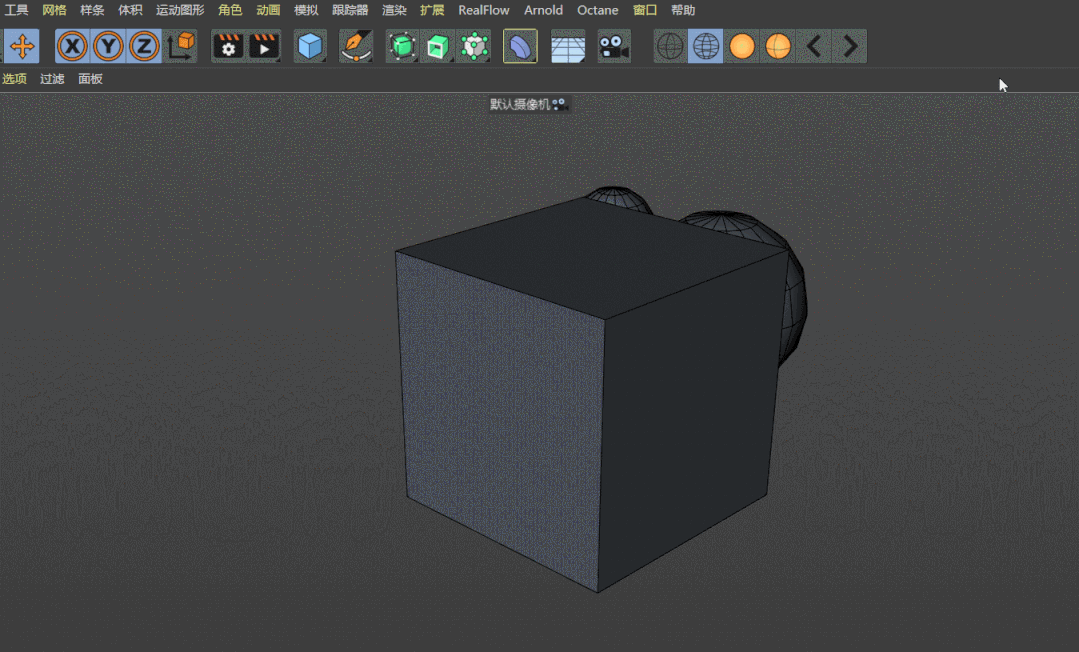Click the floor grid icon
1079x652 pixels.
(568, 46)
